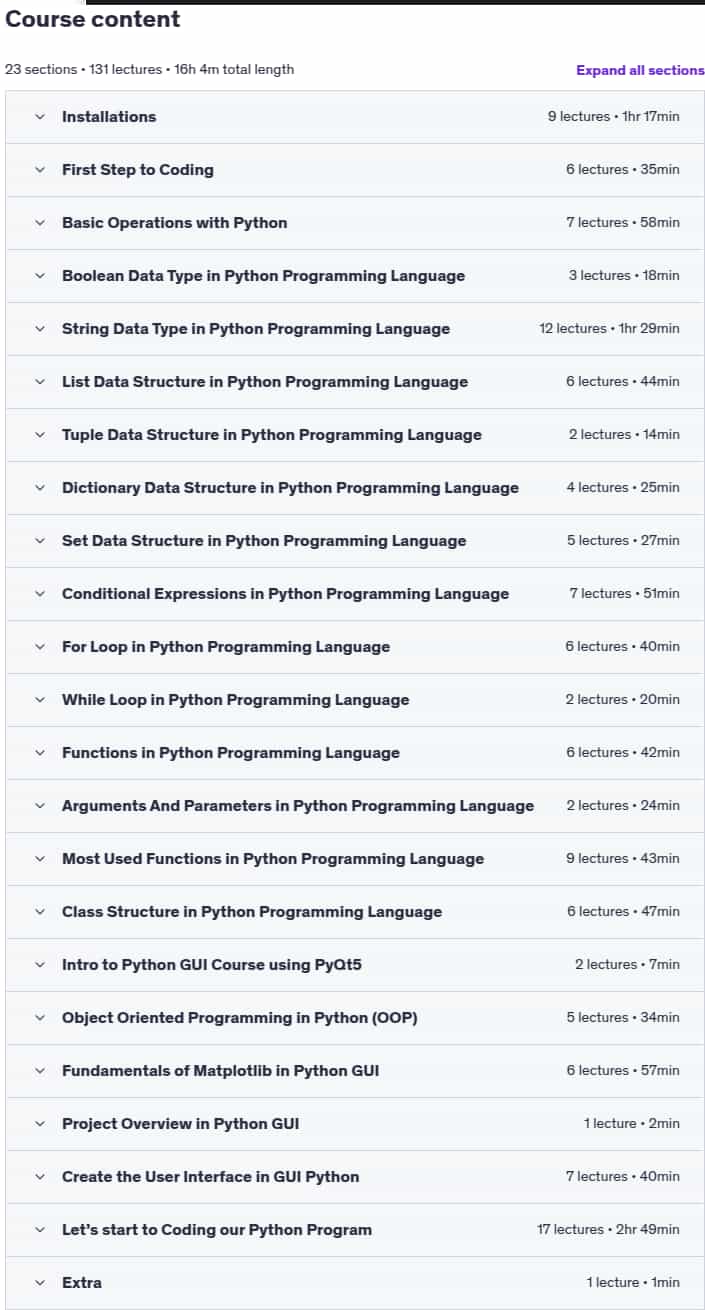The image size is (705, 1310).
Task: Click '7 lectures • 58min' duration
Action: (x=622, y=223)
